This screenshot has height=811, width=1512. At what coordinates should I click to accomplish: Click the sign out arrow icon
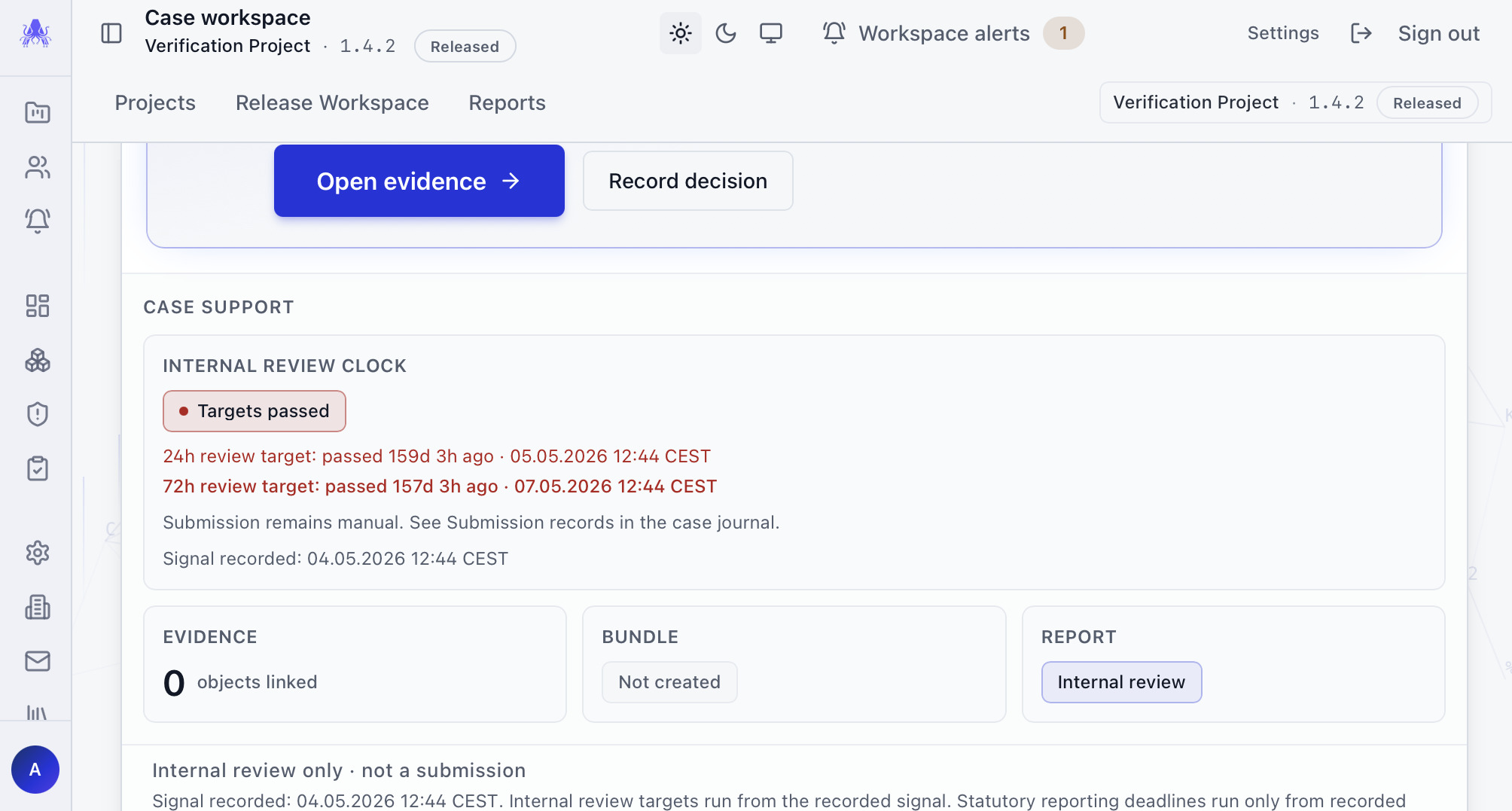click(x=1361, y=33)
